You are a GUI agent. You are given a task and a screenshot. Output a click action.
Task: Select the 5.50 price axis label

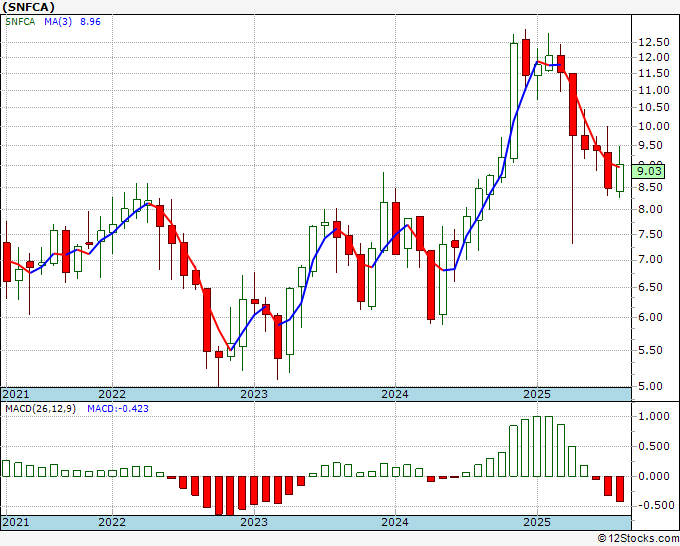(651, 350)
